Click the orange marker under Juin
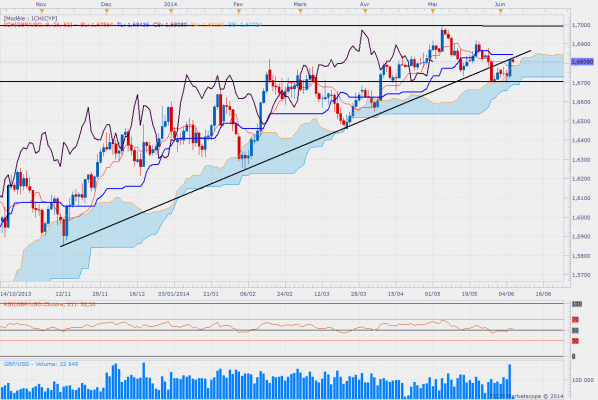Viewport: 598px width, 400px height. (500, 11)
